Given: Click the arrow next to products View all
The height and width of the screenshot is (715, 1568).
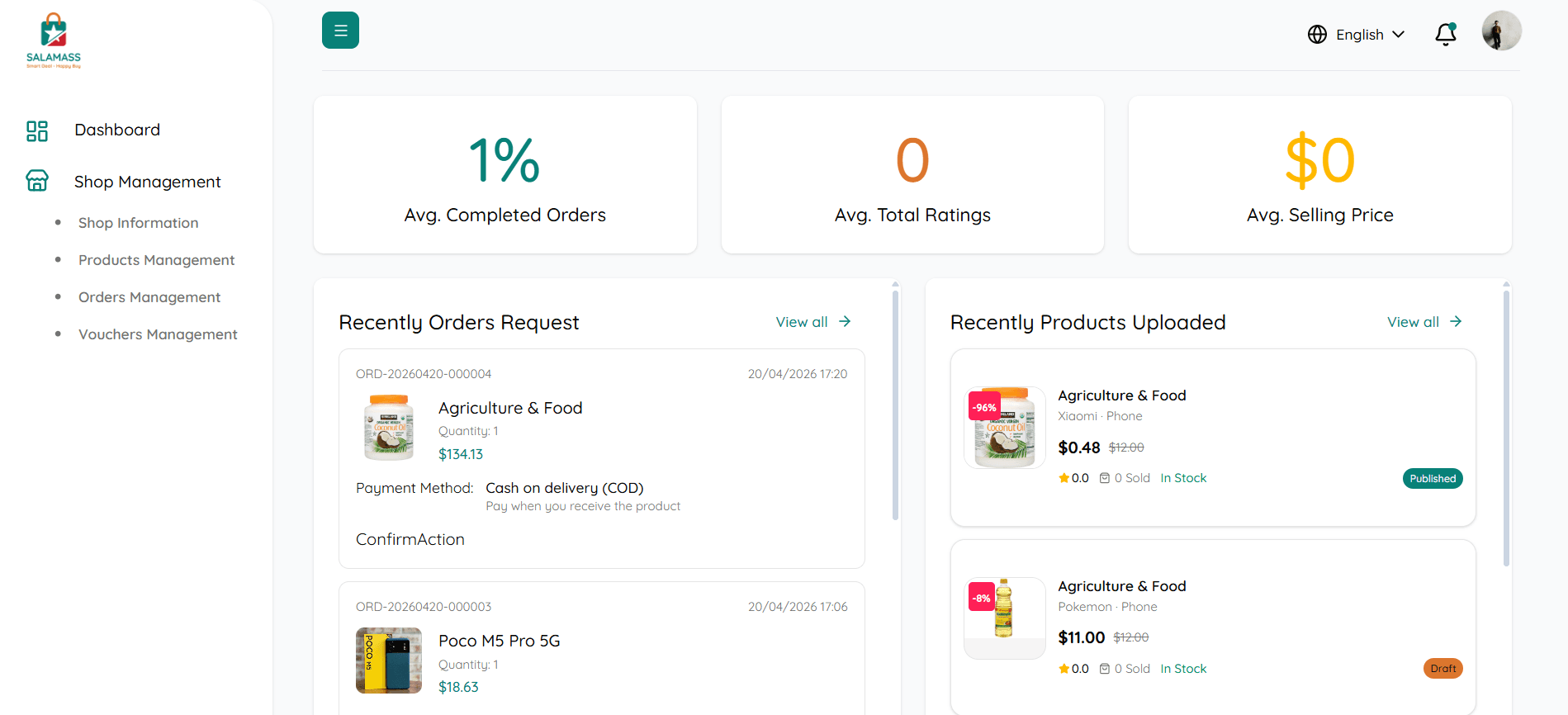Looking at the screenshot, I should point(1456,321).
